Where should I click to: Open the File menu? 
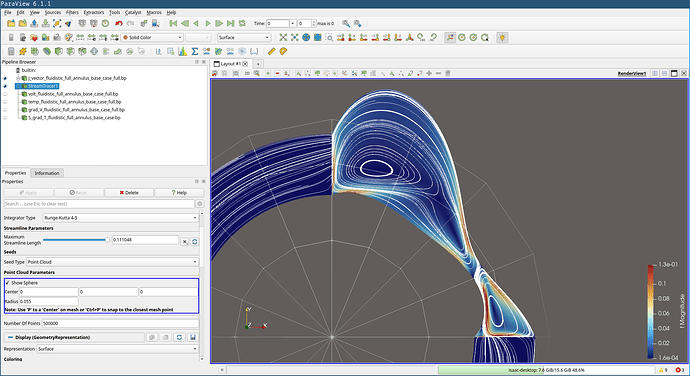pyautogui.click(x=8, y=12)
